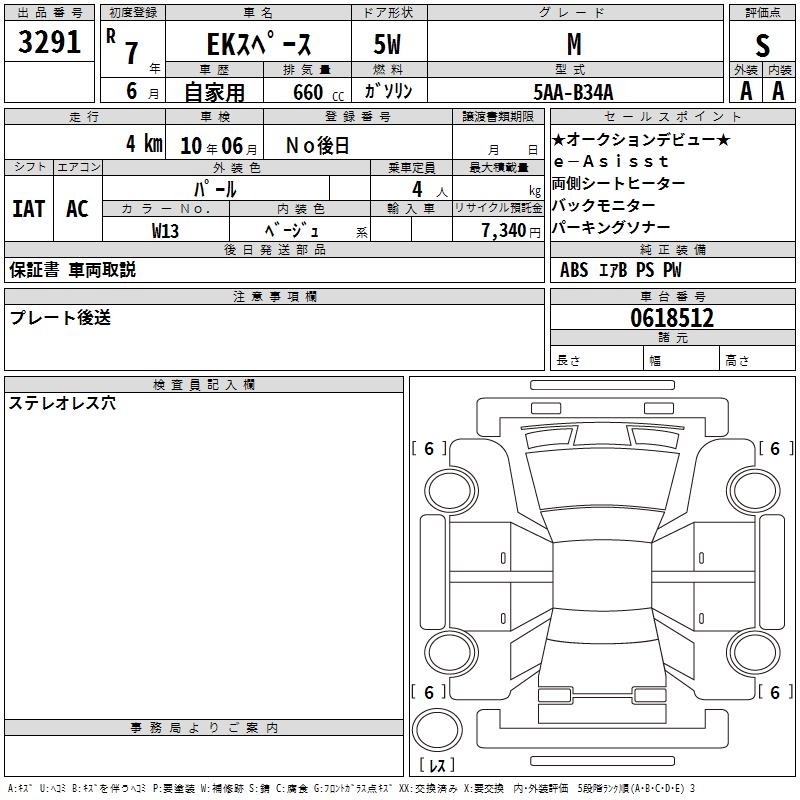Select the star before オークションデビュー

(x=559, y=139)
